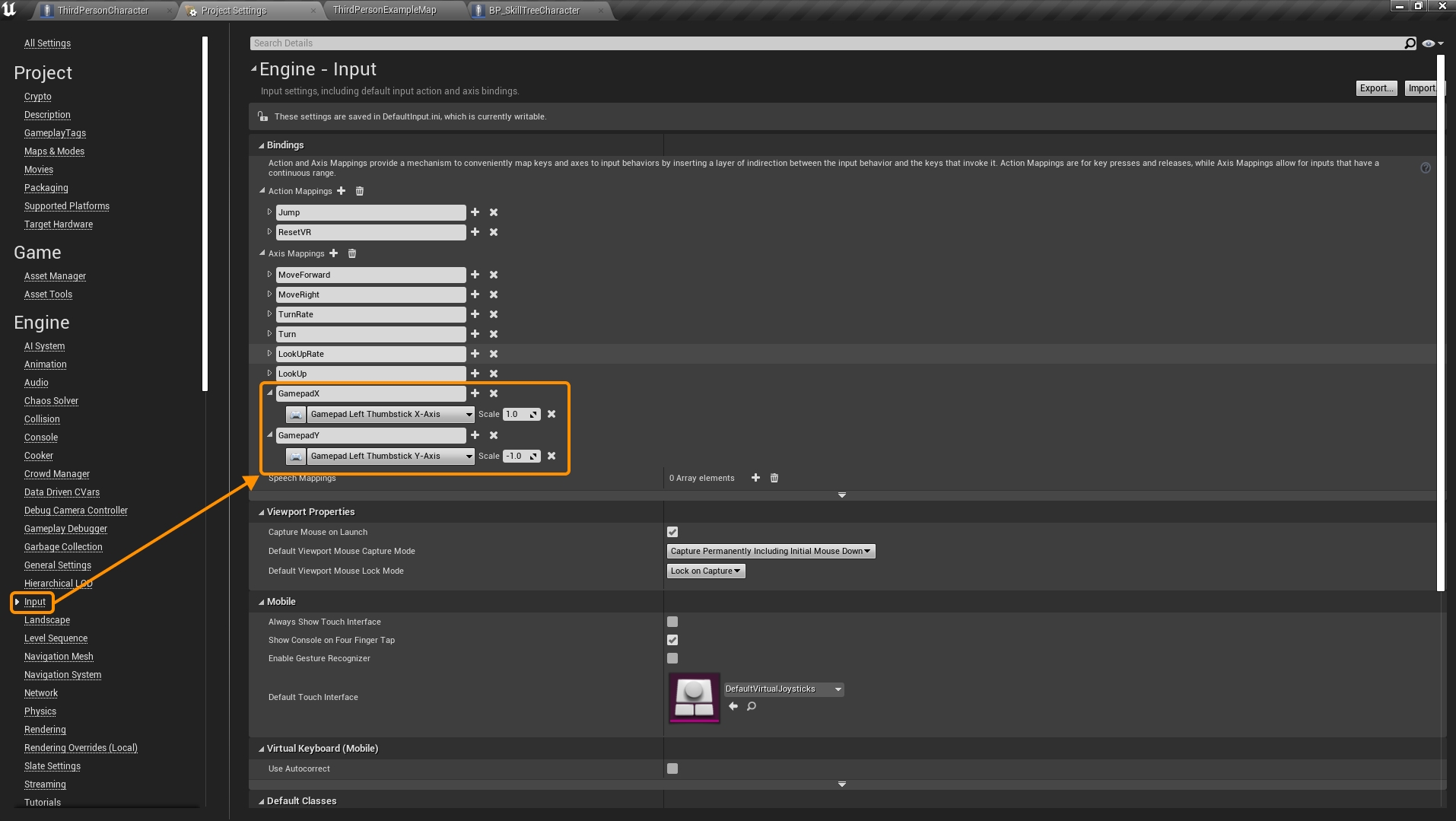Toggle Capture Mouse on Launch checkbox
The image size is (1456, 821).
(672, 532)
